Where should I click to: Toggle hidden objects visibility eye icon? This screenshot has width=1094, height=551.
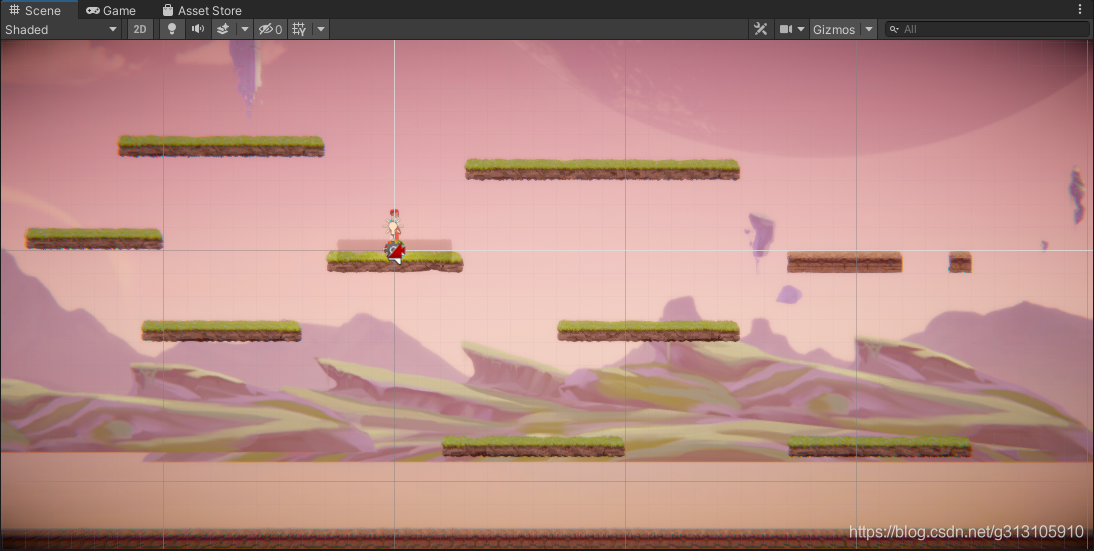pos(270,29)
